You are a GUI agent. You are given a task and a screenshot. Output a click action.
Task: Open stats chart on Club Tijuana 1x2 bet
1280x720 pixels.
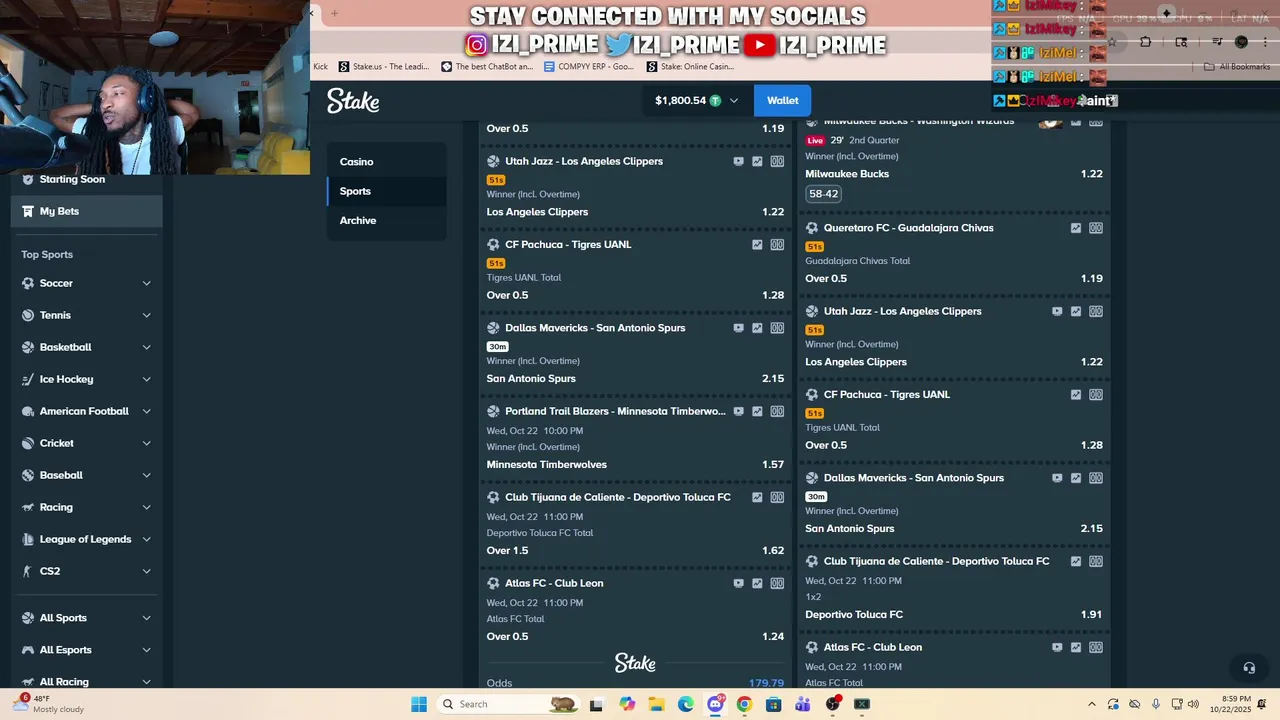point(1076,561)
